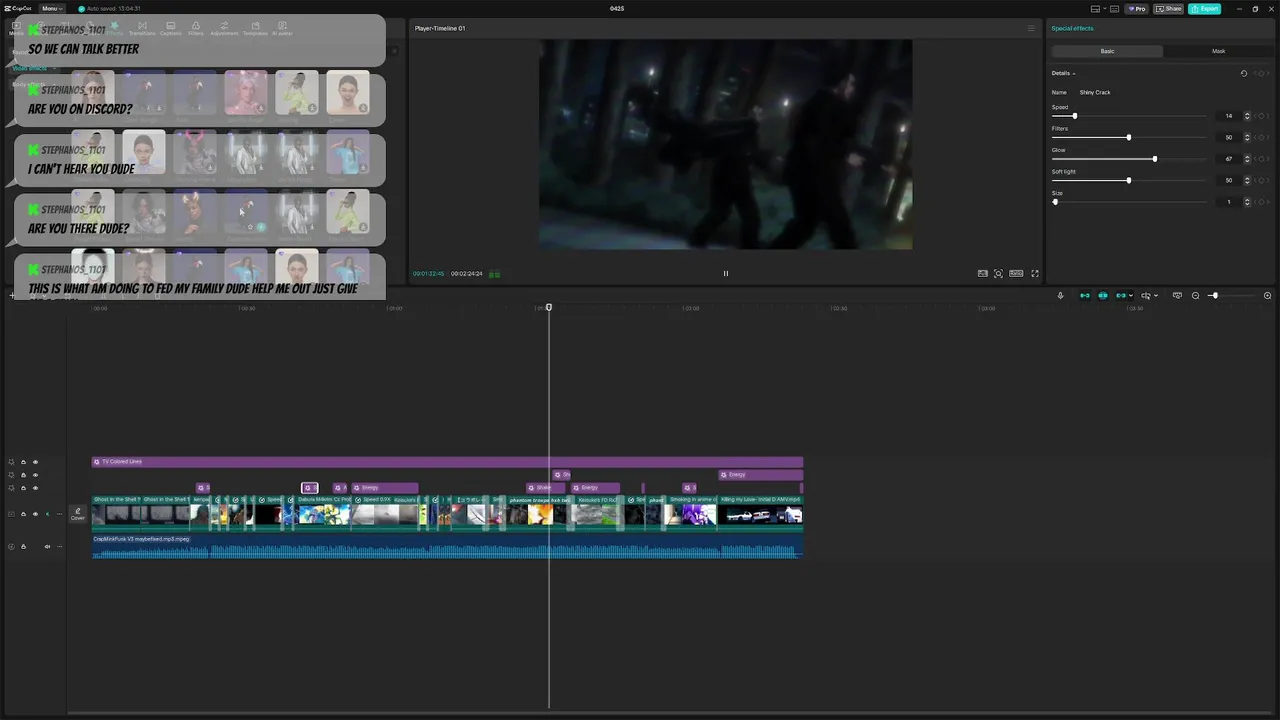Open more options on the main video track

tap(59, 514)
